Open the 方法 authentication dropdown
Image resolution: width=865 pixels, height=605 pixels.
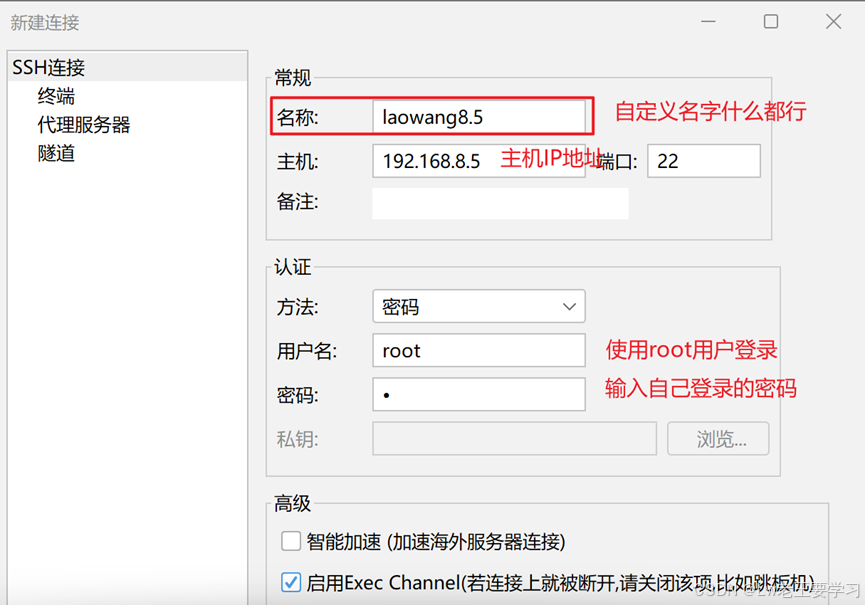point(478,306)
